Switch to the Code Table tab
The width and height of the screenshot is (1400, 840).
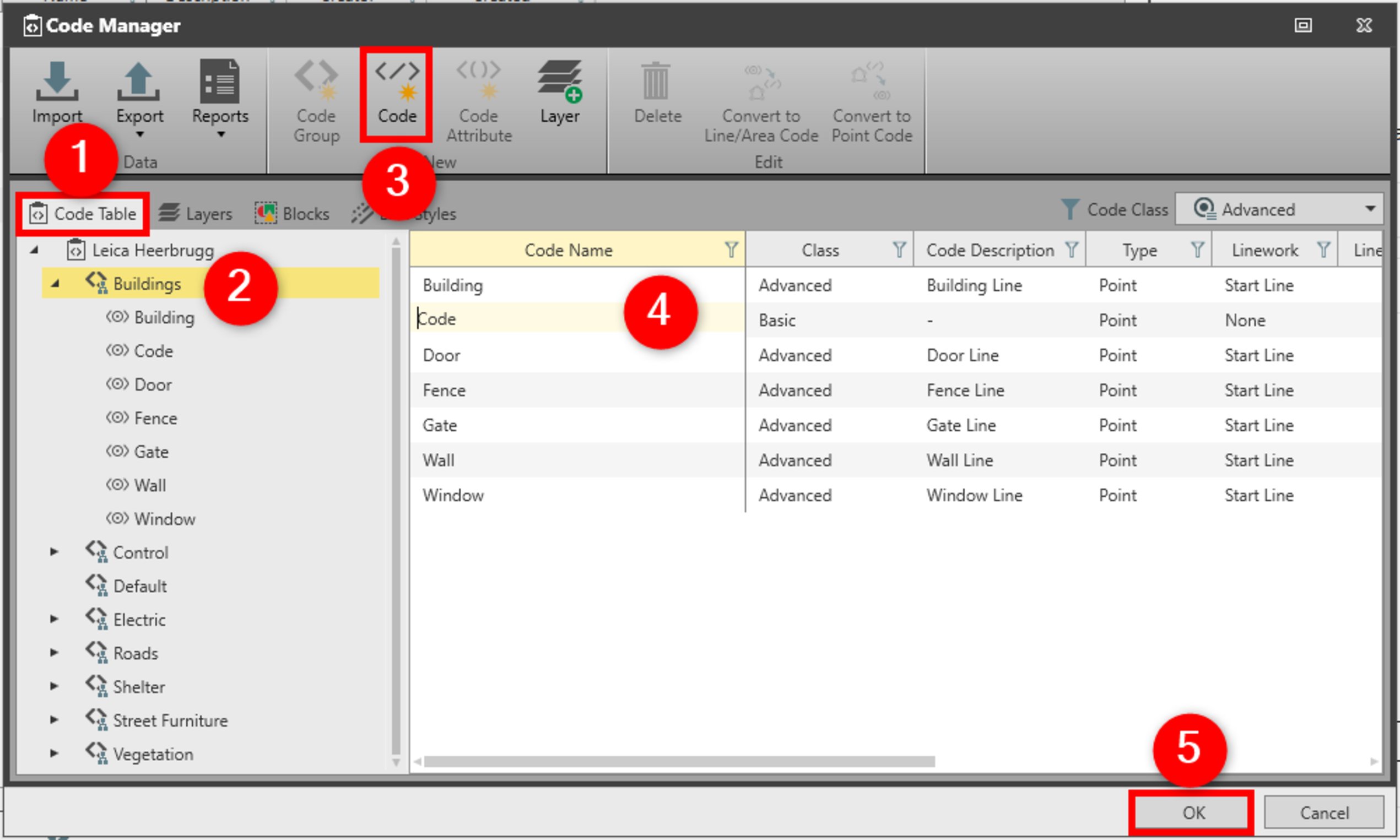[83, 214]
